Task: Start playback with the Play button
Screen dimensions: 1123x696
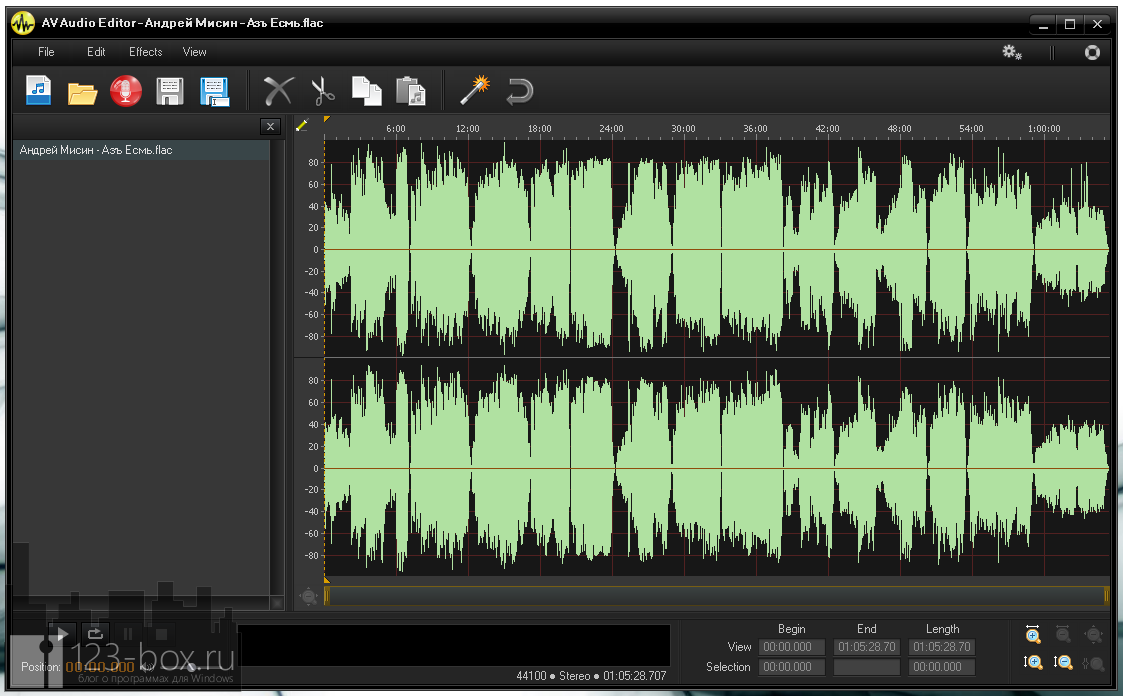Action: click(62, 634)
